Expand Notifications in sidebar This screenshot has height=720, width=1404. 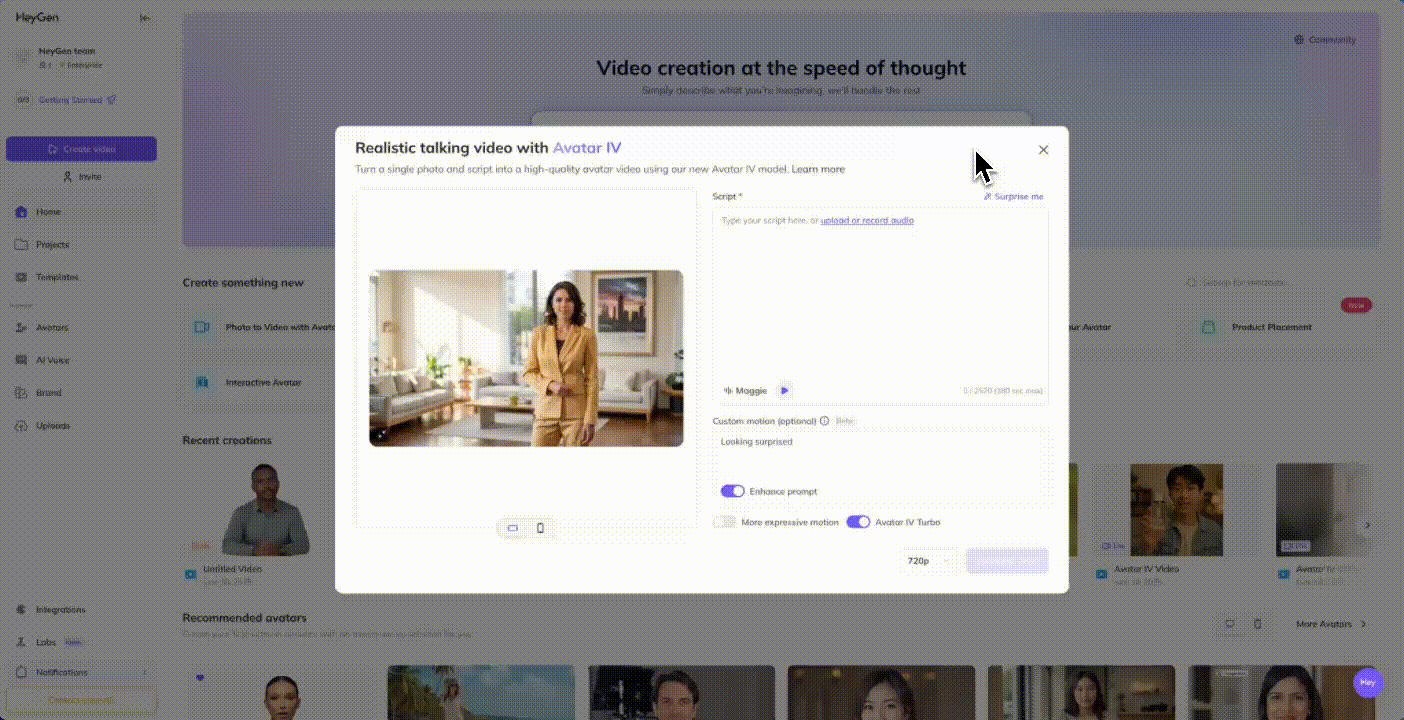81,672
